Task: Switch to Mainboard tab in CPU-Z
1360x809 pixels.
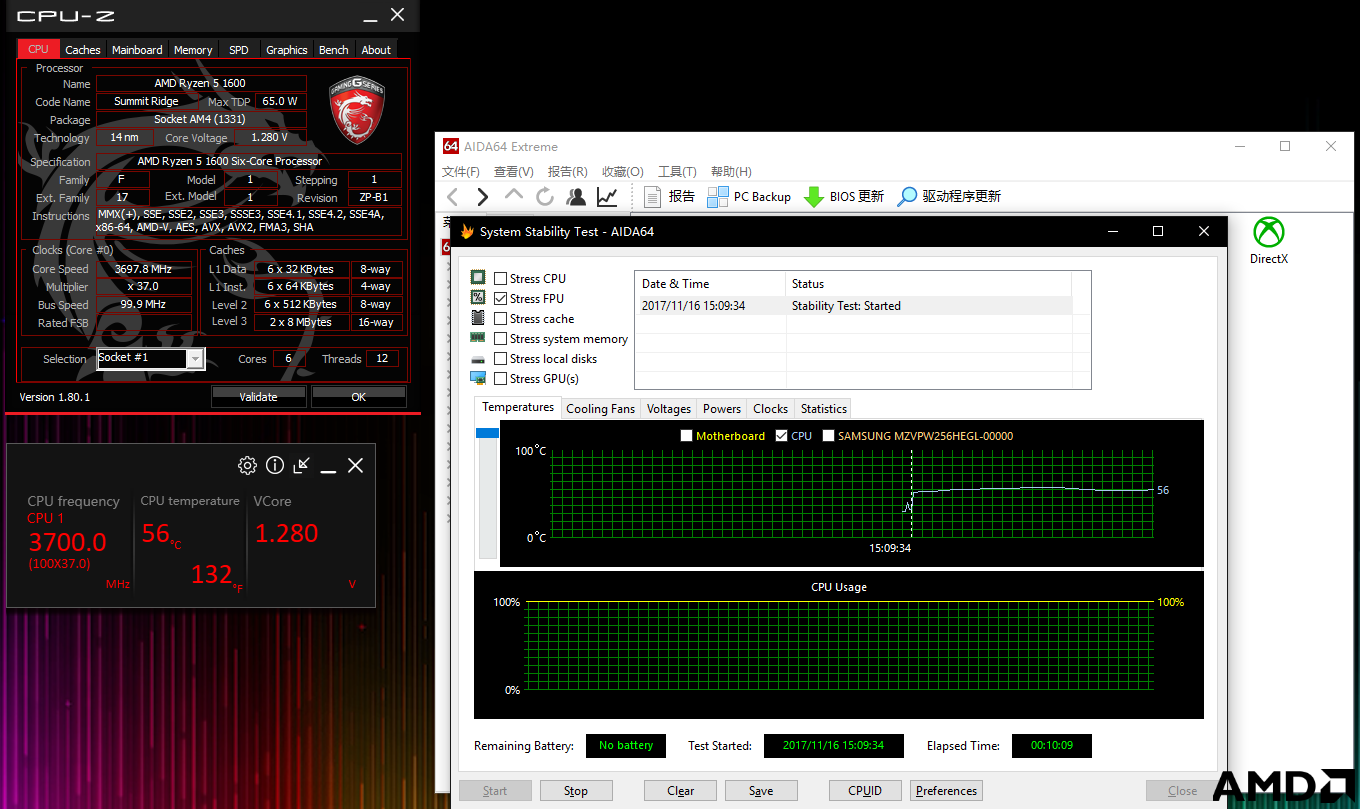Action: pos(137,50)
